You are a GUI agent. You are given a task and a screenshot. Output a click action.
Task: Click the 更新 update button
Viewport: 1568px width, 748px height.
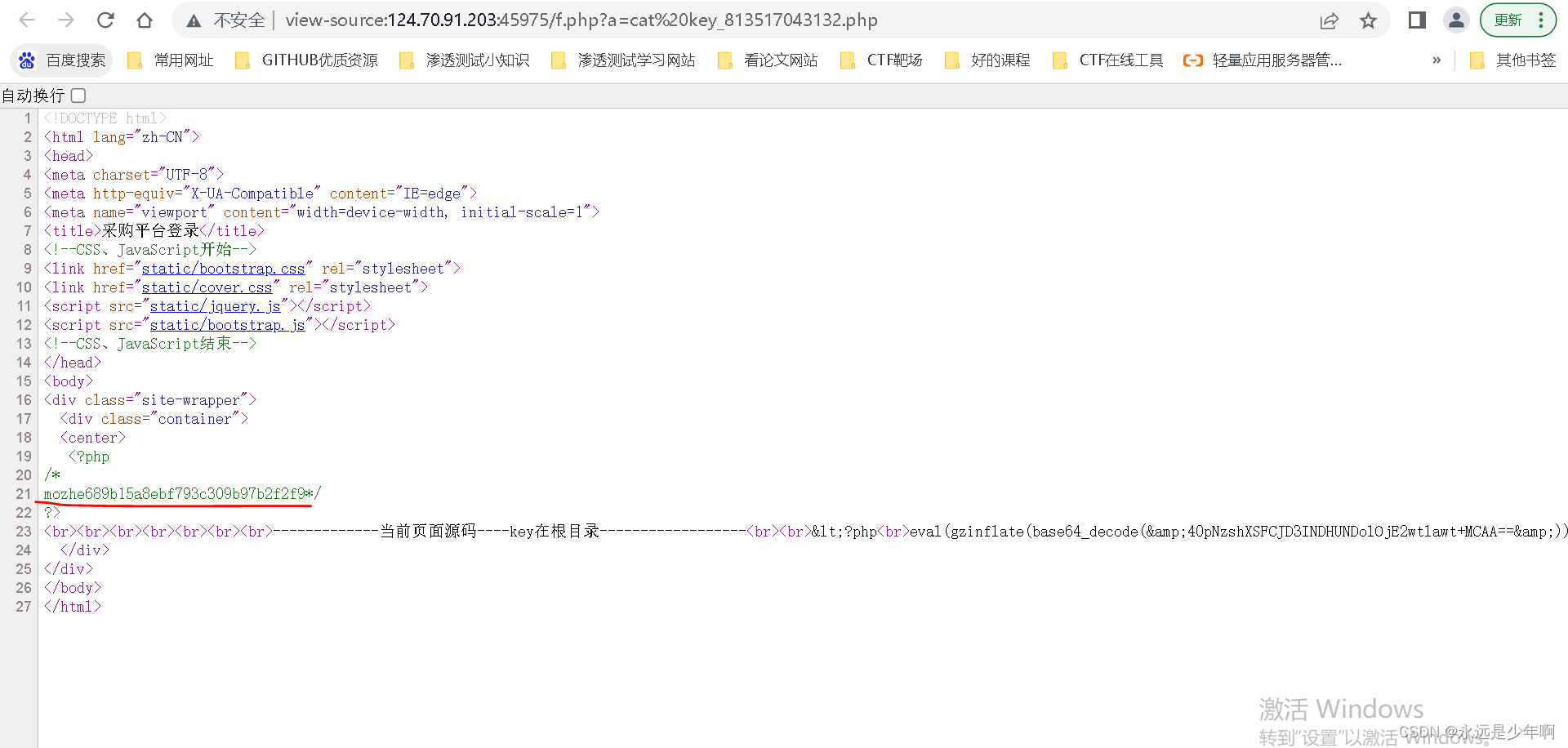pyautogui.click(x=1508, y=20)
